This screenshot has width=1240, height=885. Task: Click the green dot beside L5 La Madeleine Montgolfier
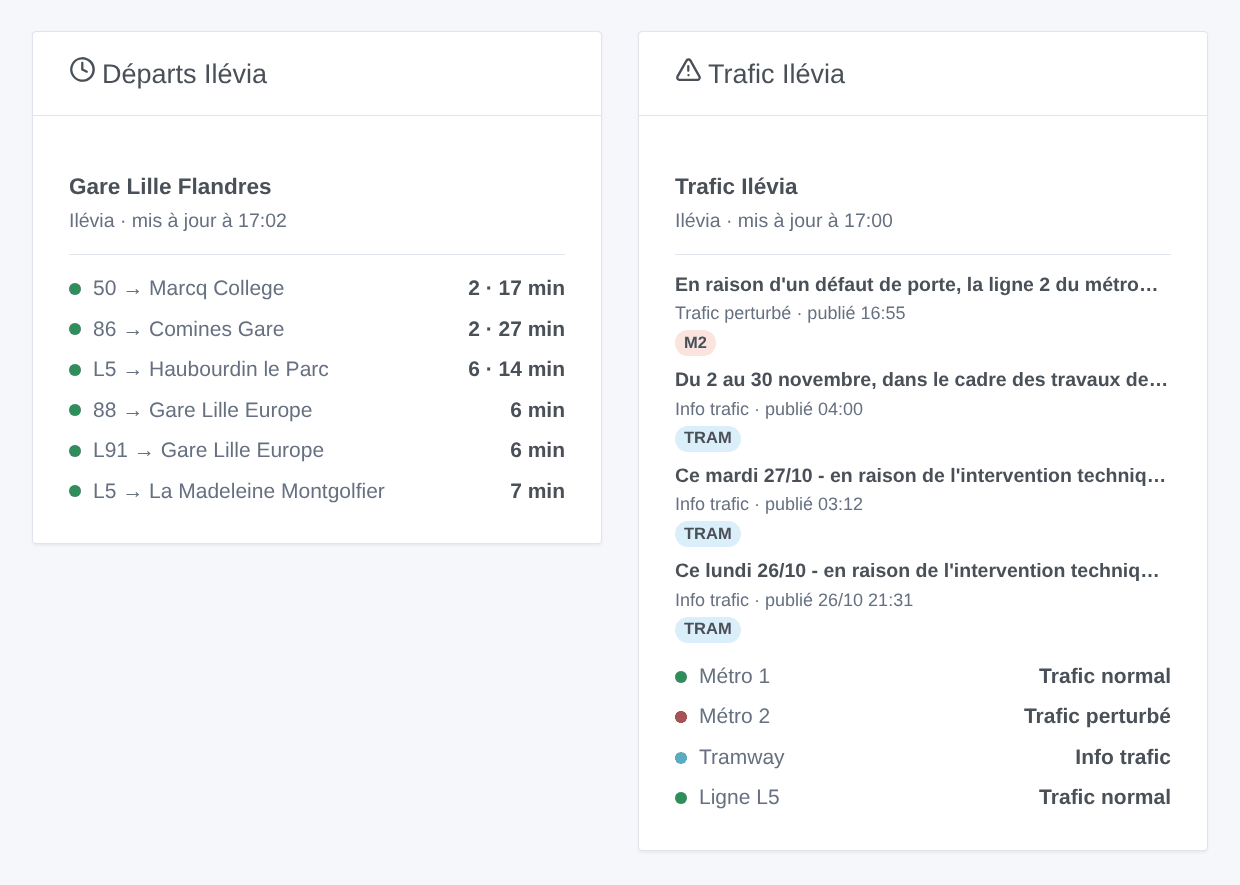tap(75, 491)
